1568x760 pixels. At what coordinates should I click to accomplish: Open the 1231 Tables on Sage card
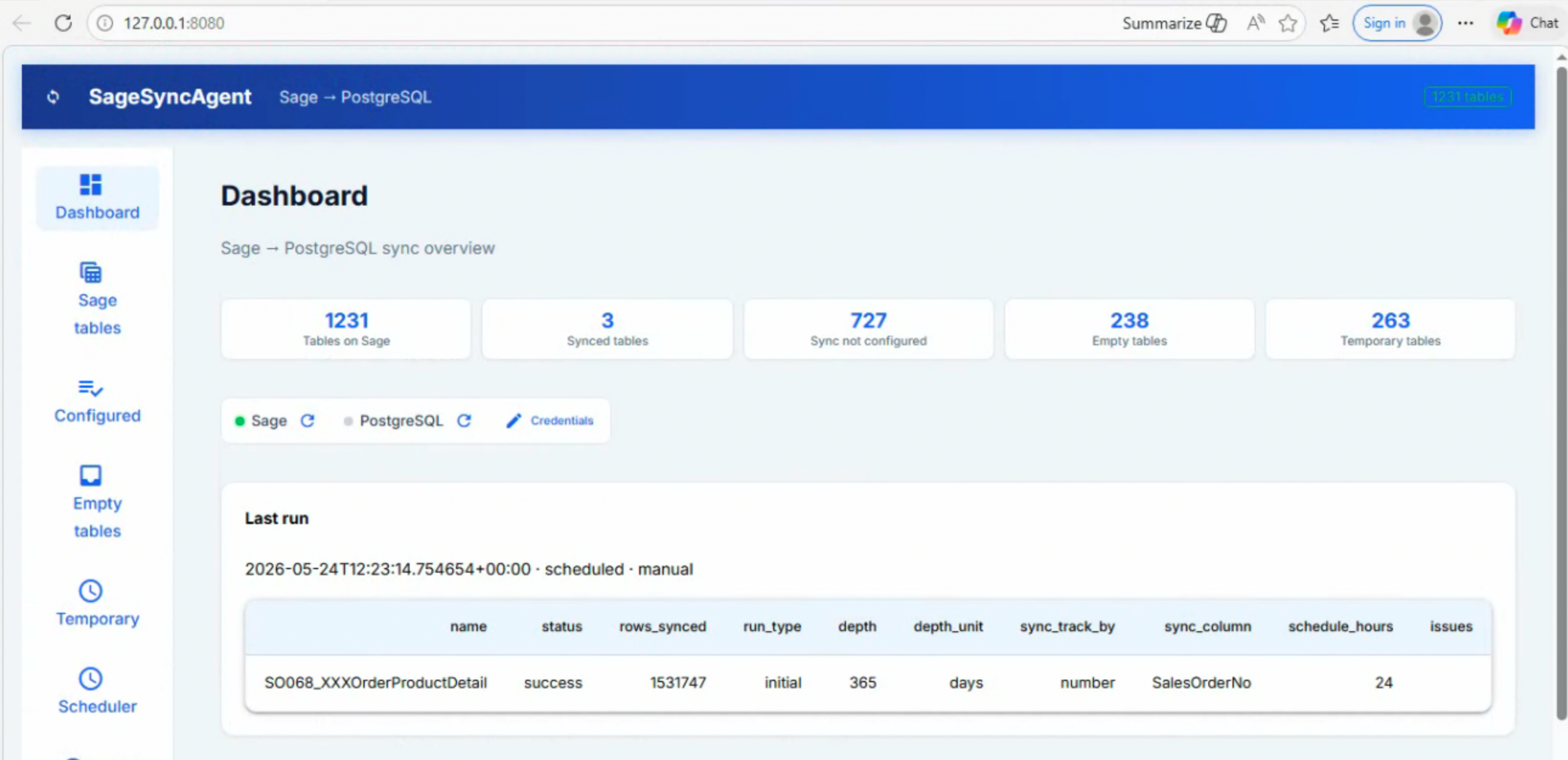pos(346,329)
